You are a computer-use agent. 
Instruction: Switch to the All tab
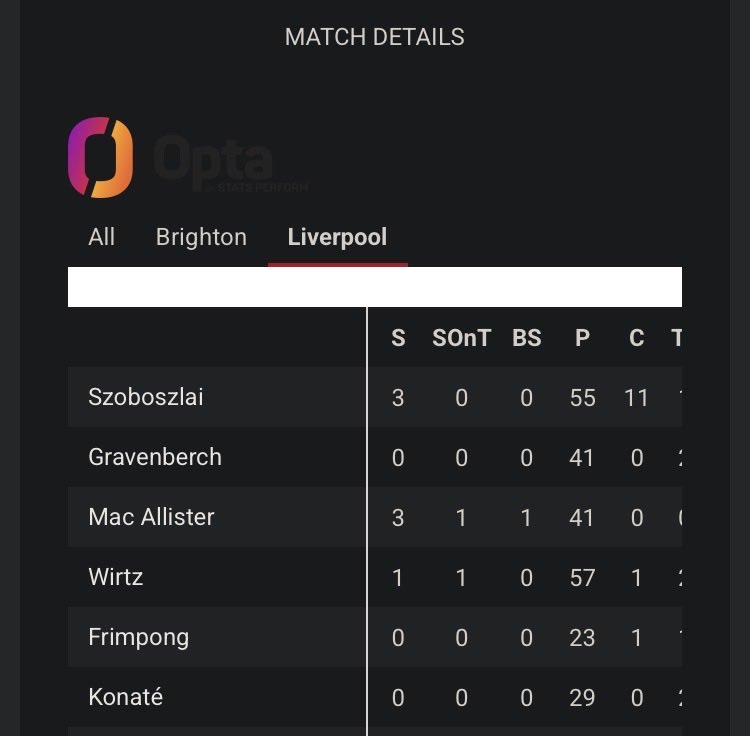point(101,237)
